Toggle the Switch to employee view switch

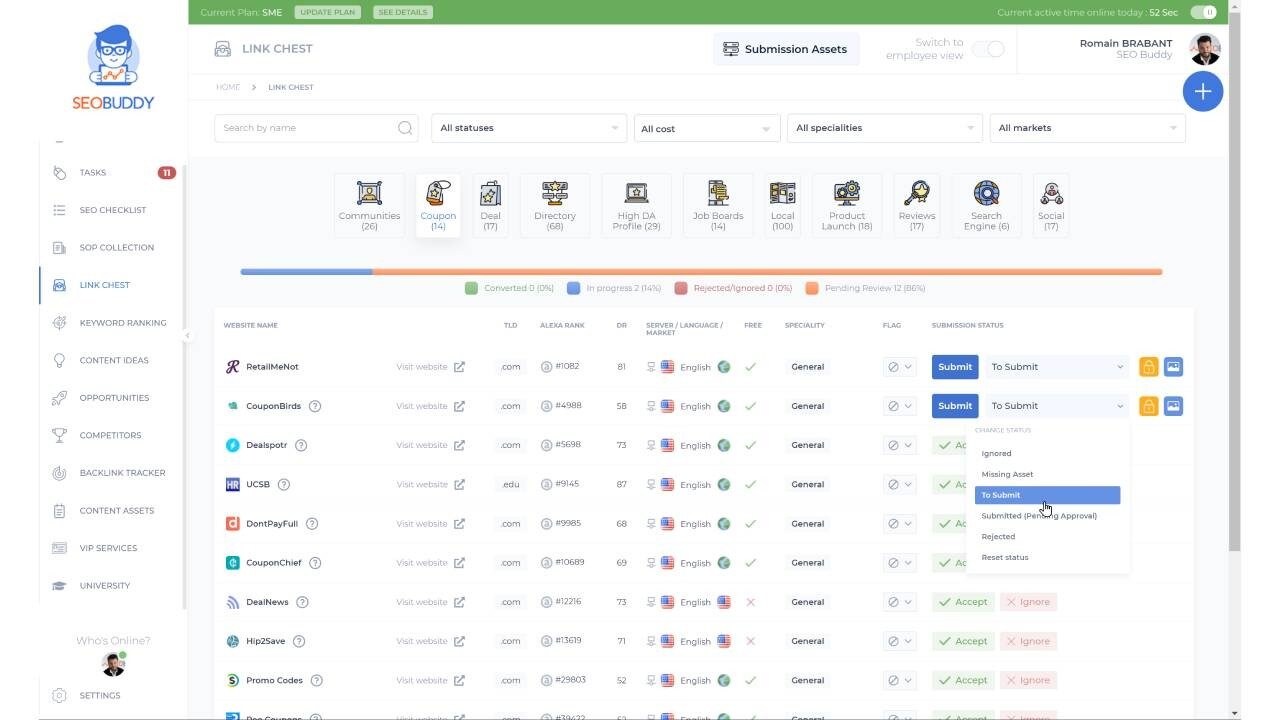point(988,49)
